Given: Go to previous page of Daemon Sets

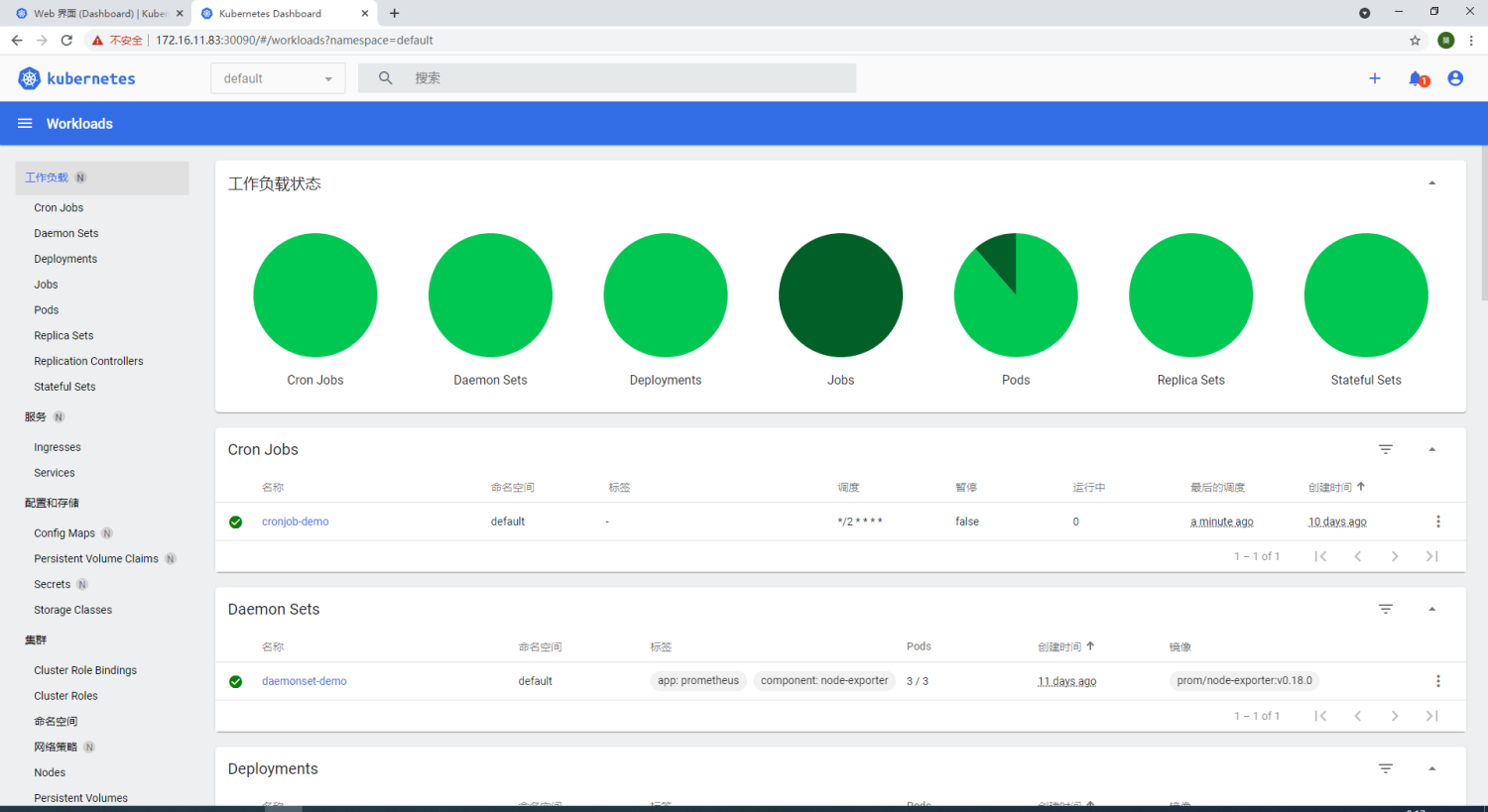Looking at the screenshot, I should click(1358, 716).
